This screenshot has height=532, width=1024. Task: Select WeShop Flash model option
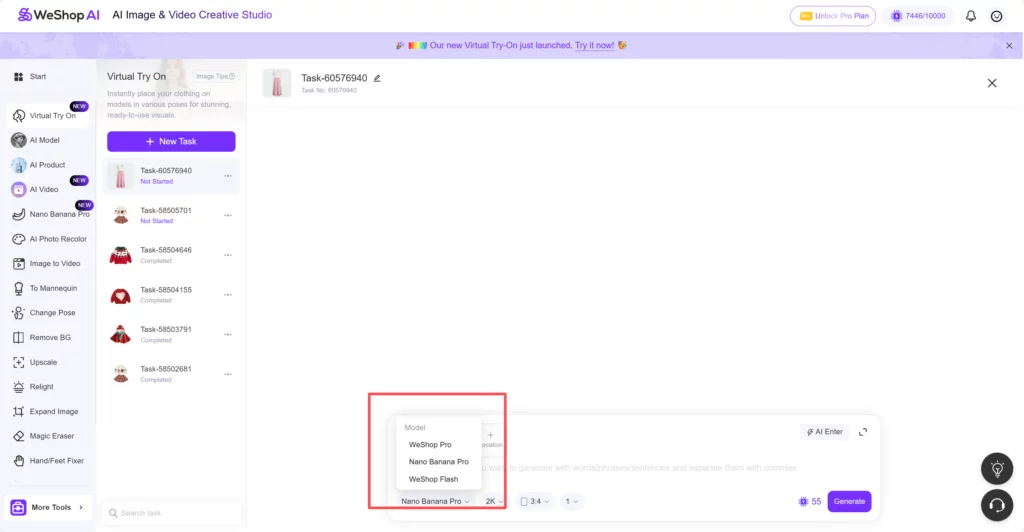point(433,479)
